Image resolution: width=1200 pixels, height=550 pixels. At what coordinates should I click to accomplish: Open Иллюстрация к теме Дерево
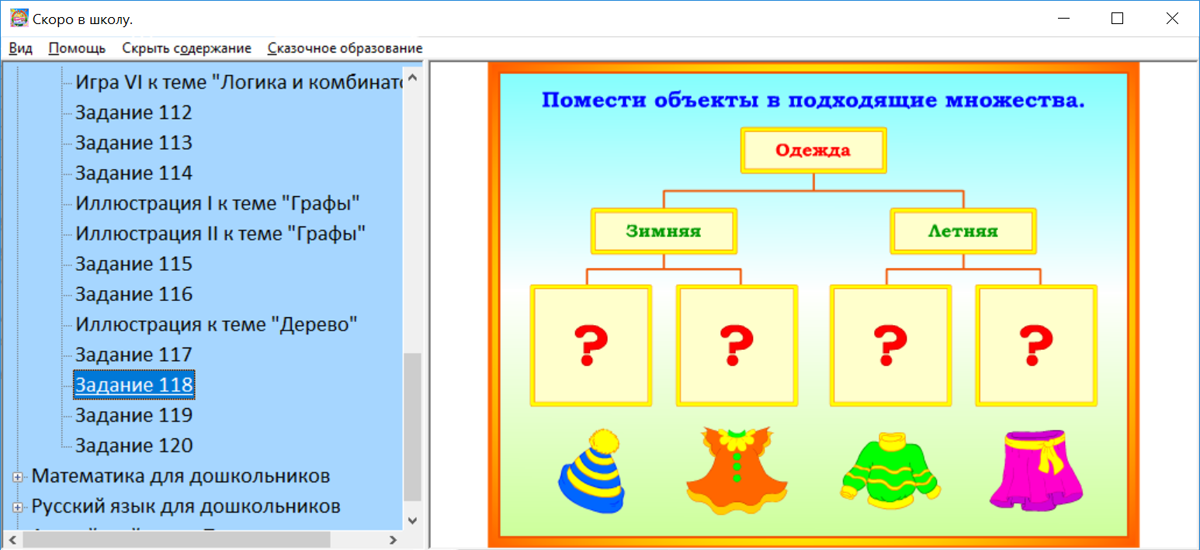click(217, 325)
